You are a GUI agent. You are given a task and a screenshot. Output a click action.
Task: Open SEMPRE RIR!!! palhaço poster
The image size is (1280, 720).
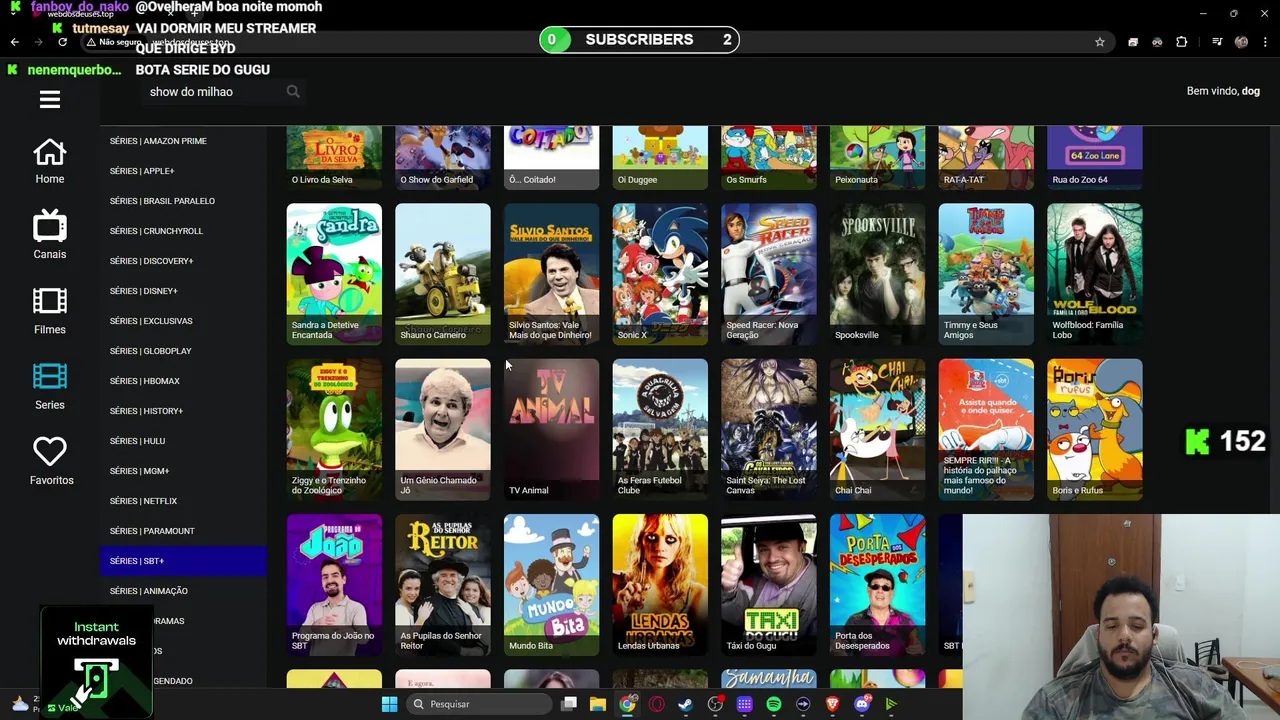[x=986, y=429]
